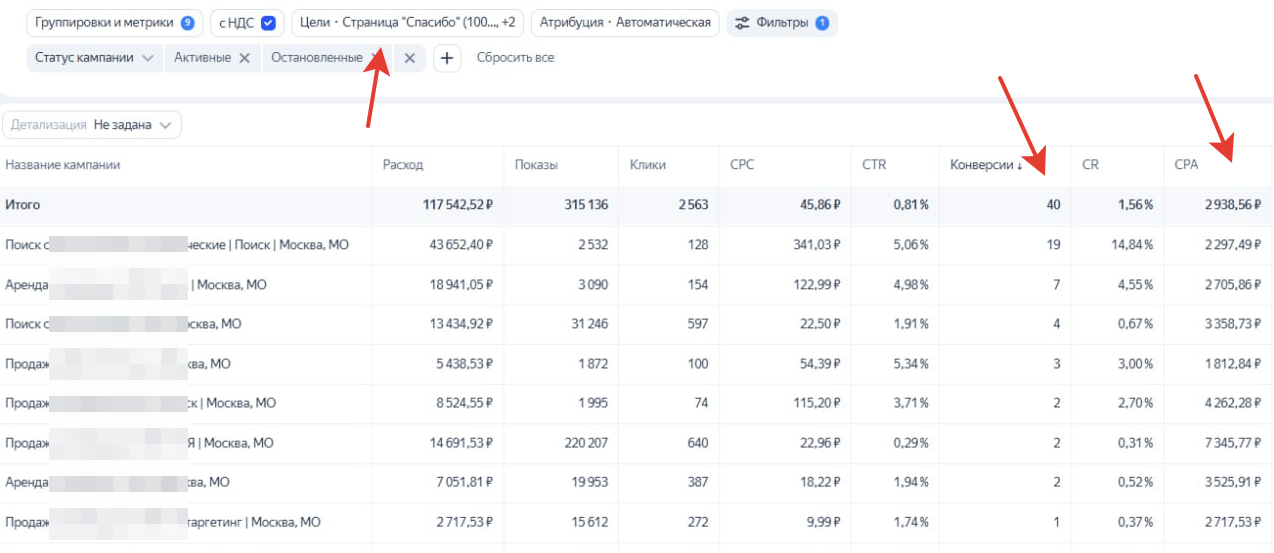
Task: Click conversions value 19
Action: (1053, 245)
